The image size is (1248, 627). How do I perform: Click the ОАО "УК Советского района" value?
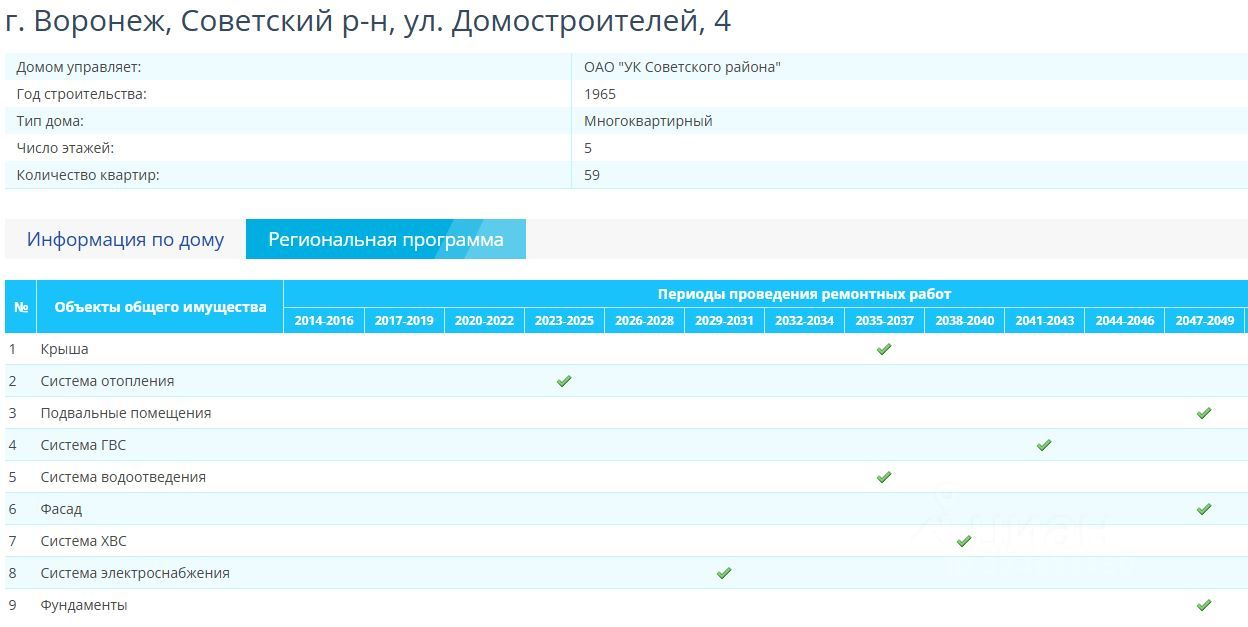tap(682, 67)
